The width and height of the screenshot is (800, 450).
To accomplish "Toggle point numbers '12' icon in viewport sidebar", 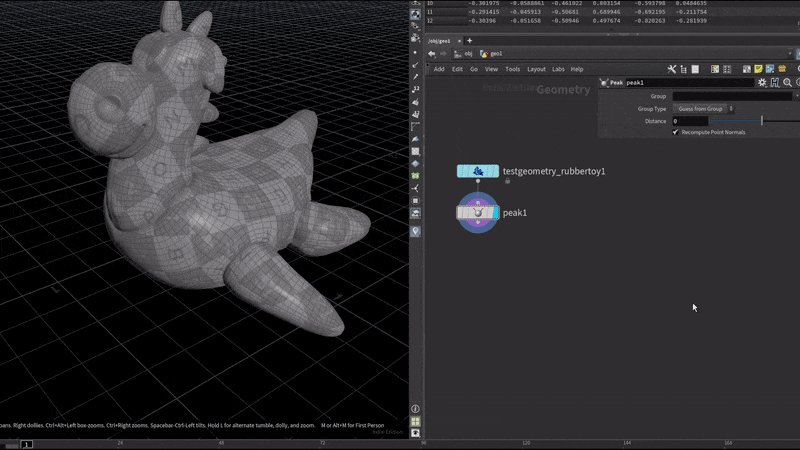I will coord(415,89).
